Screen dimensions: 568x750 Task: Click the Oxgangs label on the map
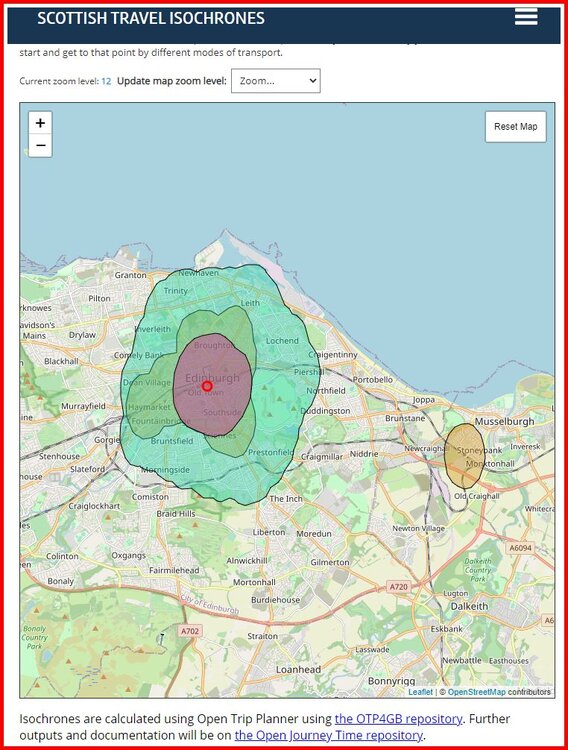[x=128, y=555]
